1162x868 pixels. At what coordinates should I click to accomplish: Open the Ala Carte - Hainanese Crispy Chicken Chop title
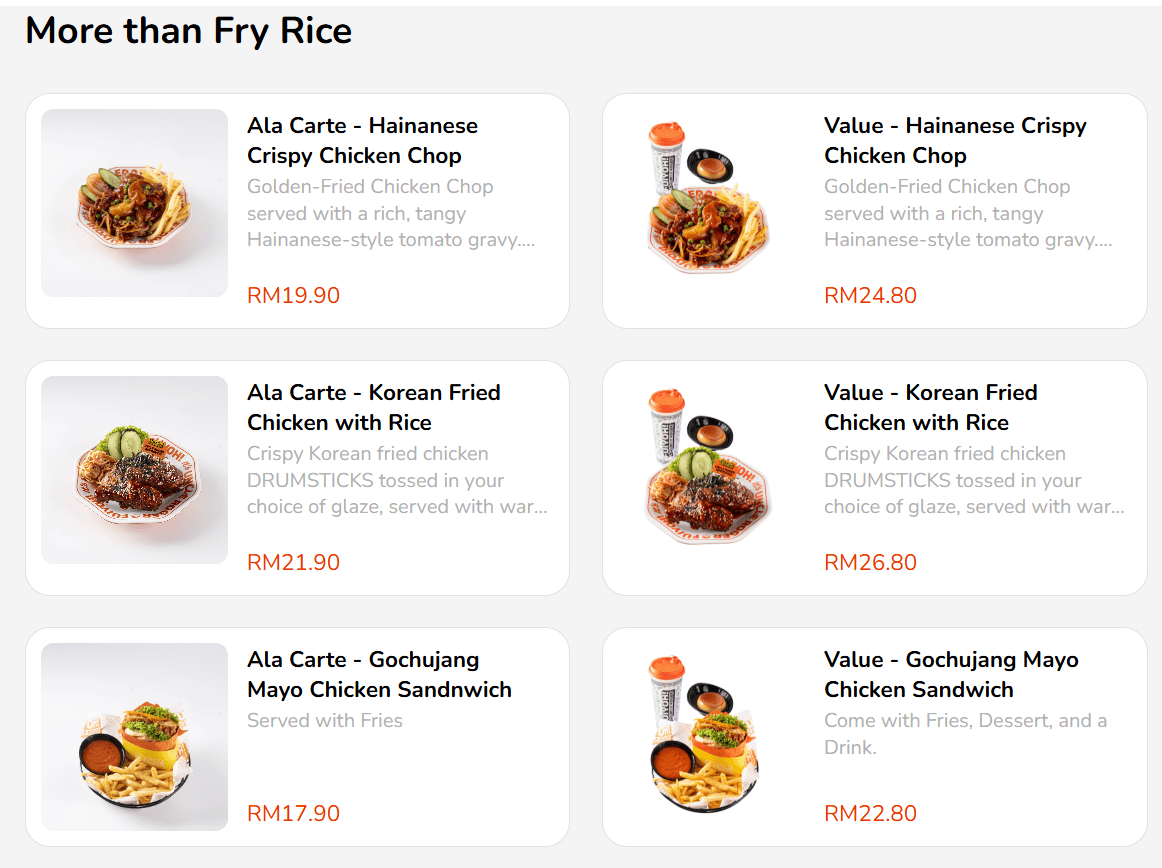click(362, 141)
